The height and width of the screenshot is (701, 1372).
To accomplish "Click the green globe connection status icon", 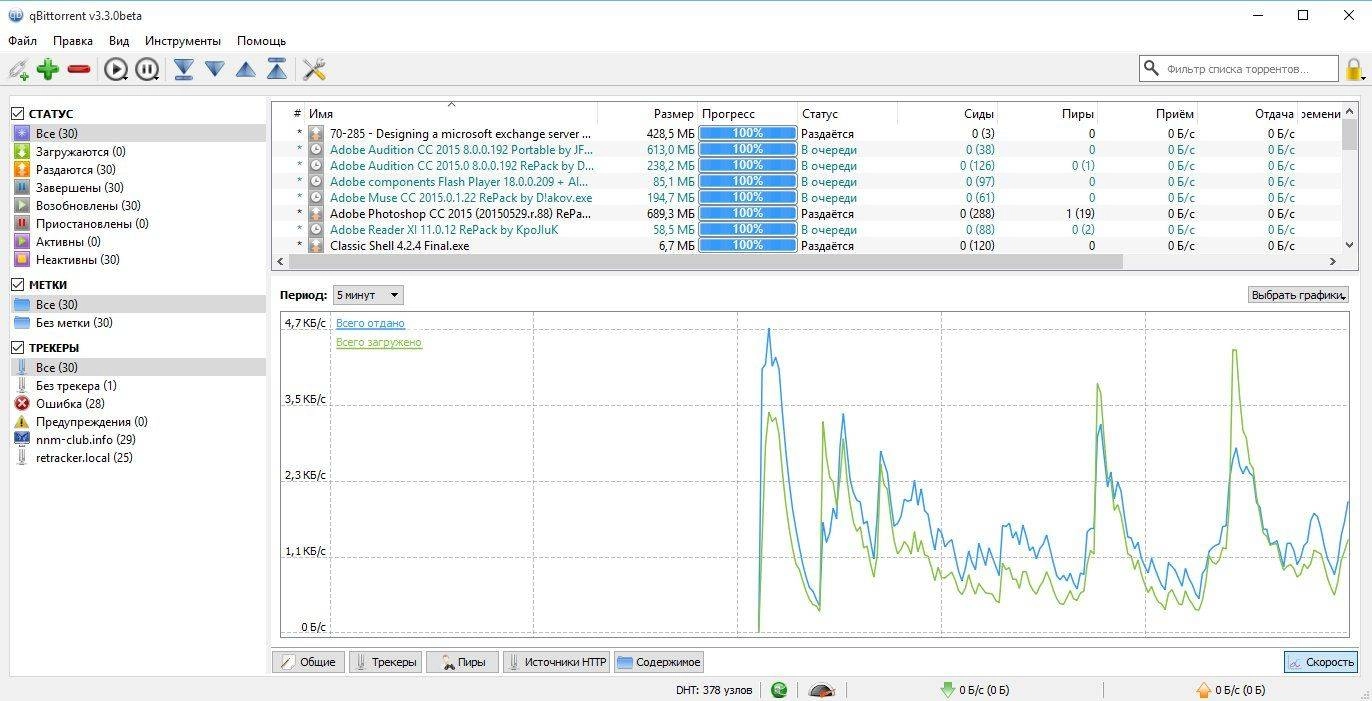I will point(779,690).
